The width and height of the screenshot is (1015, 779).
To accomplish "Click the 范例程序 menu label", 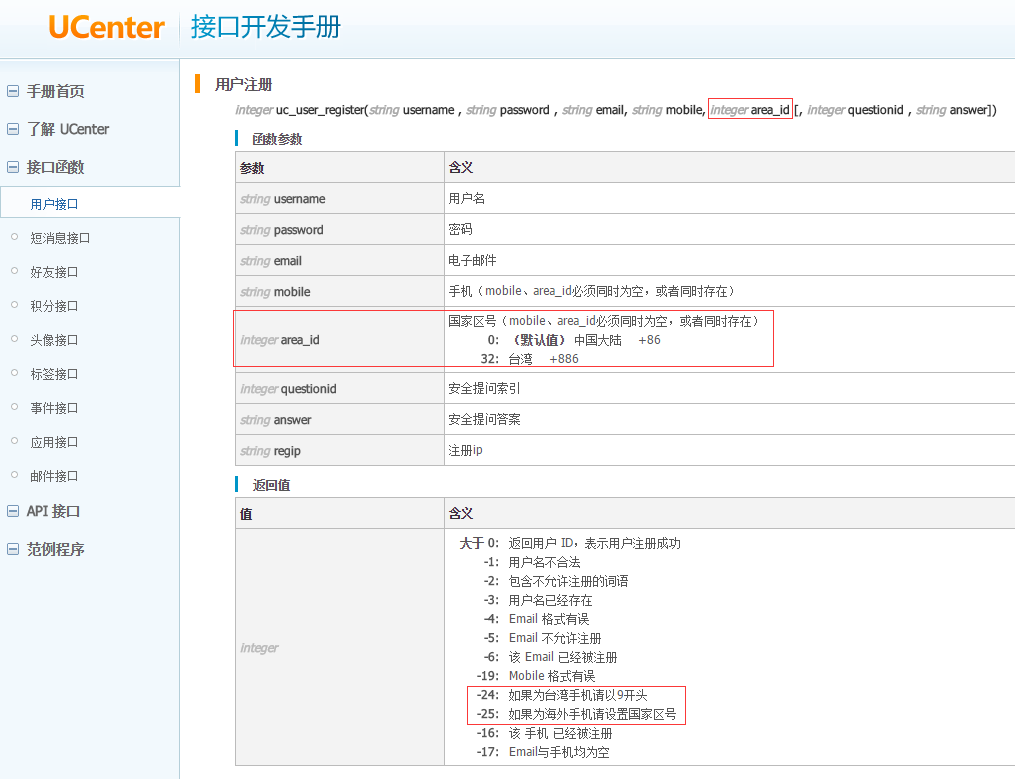I will (x=55, y=549).
